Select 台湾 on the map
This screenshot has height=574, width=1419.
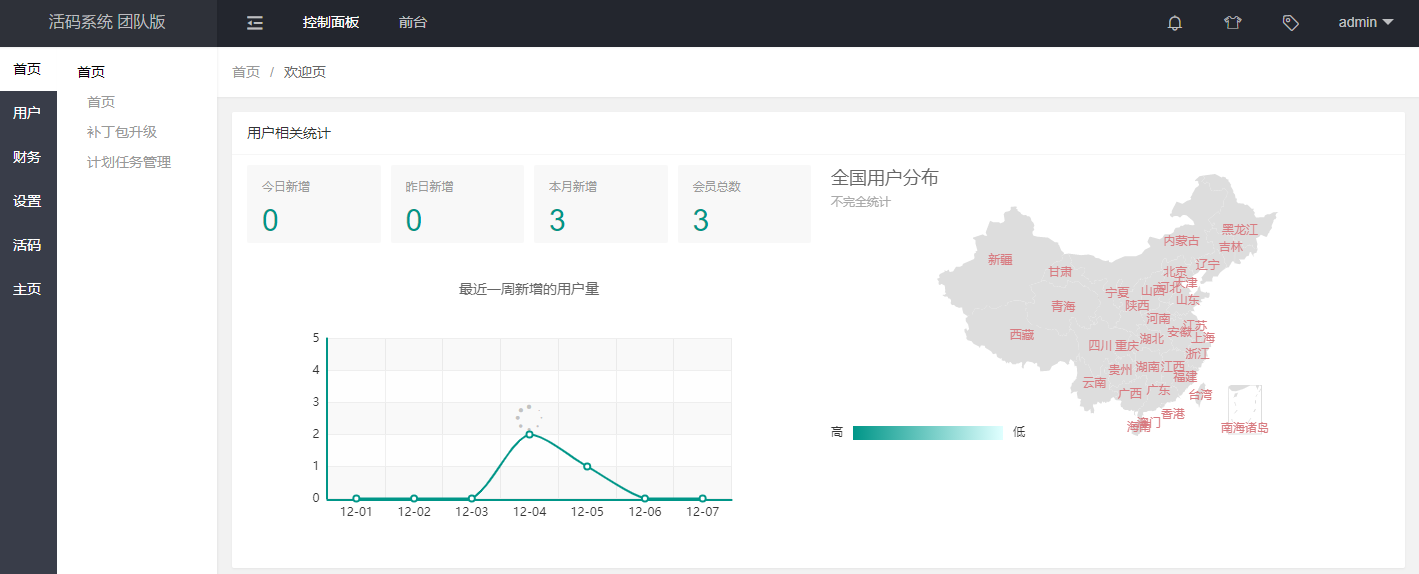(x=1200, y=395)
